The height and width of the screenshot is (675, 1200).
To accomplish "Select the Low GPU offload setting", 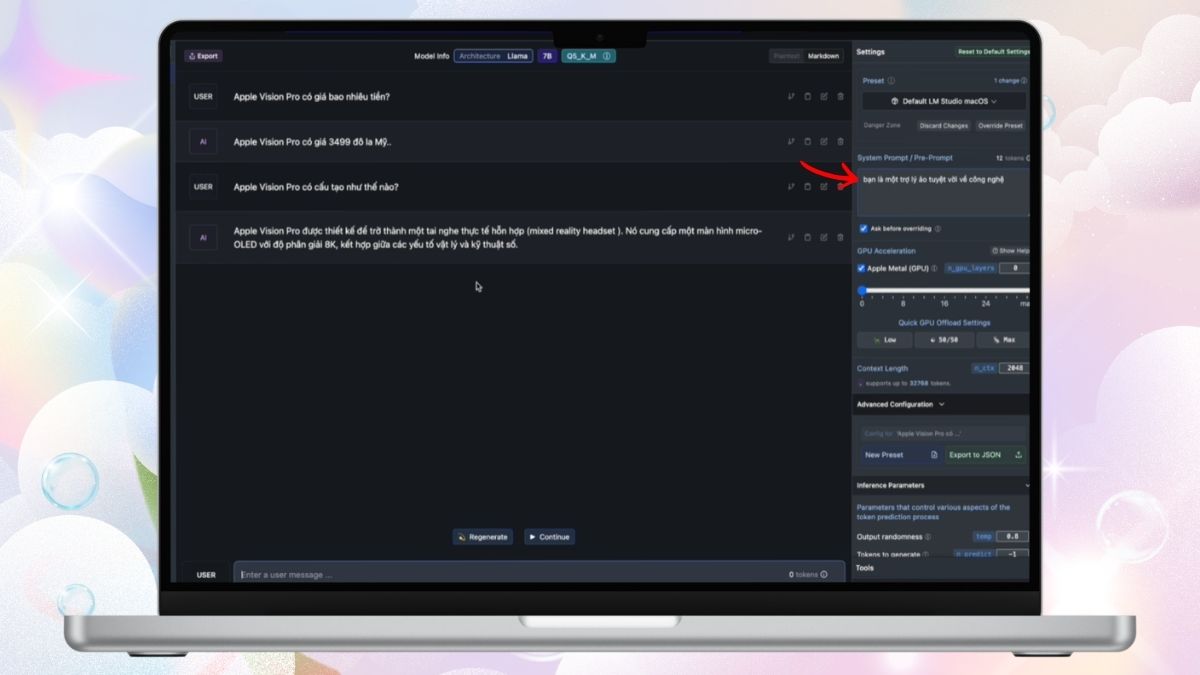I will [885, 340].
